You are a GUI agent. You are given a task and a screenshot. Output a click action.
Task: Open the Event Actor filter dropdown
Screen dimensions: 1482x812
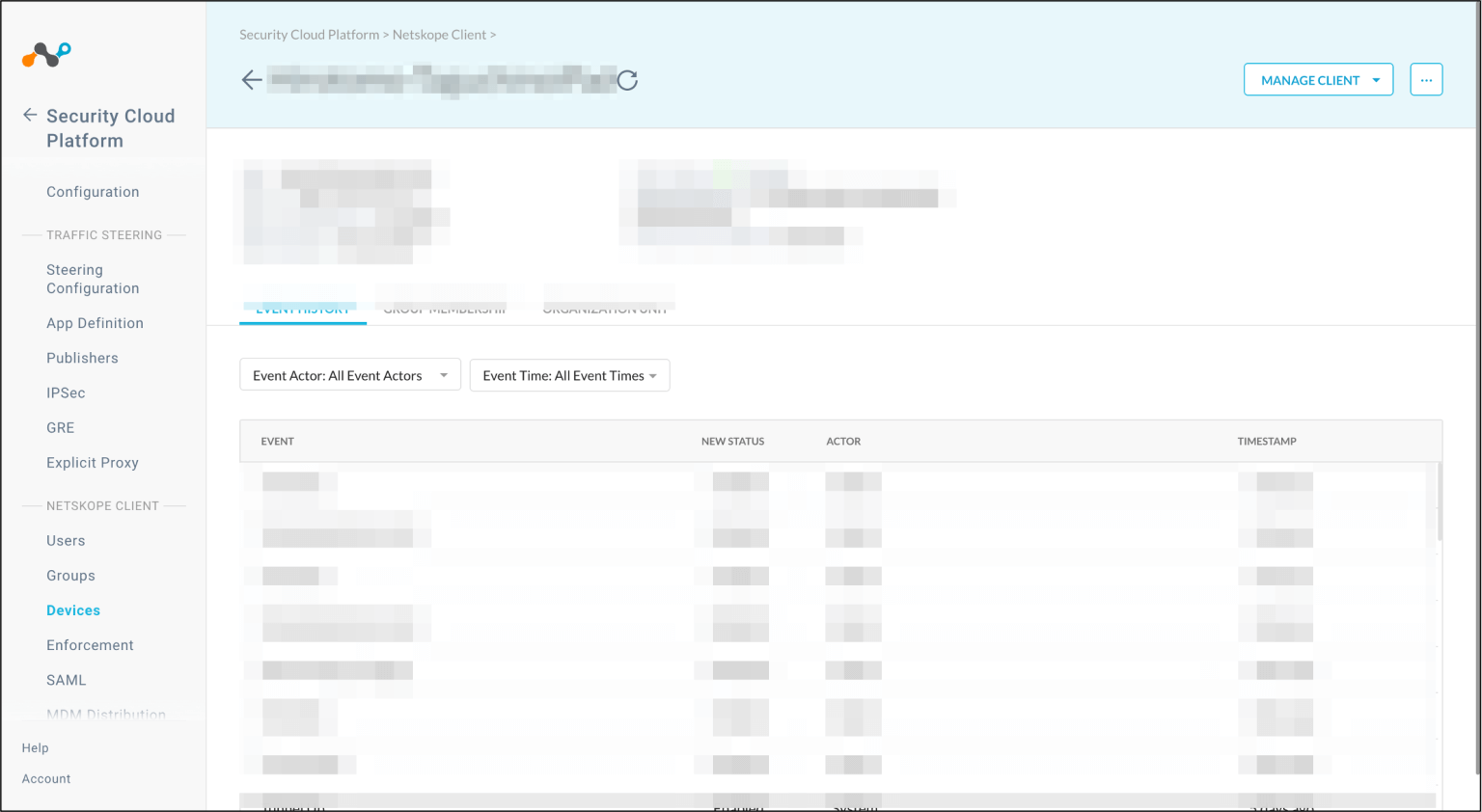tap(349, 375)
